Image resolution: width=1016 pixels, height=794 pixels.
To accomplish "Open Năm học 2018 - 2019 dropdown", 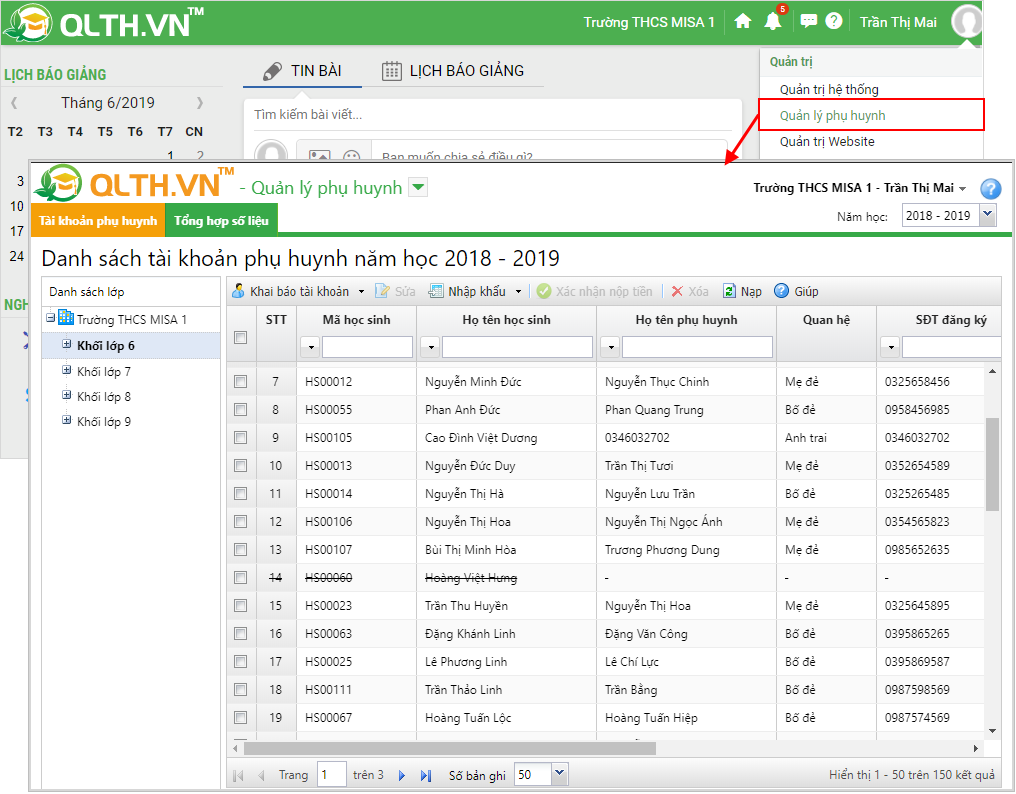I will pyautogui.click(x=987, y=215).
